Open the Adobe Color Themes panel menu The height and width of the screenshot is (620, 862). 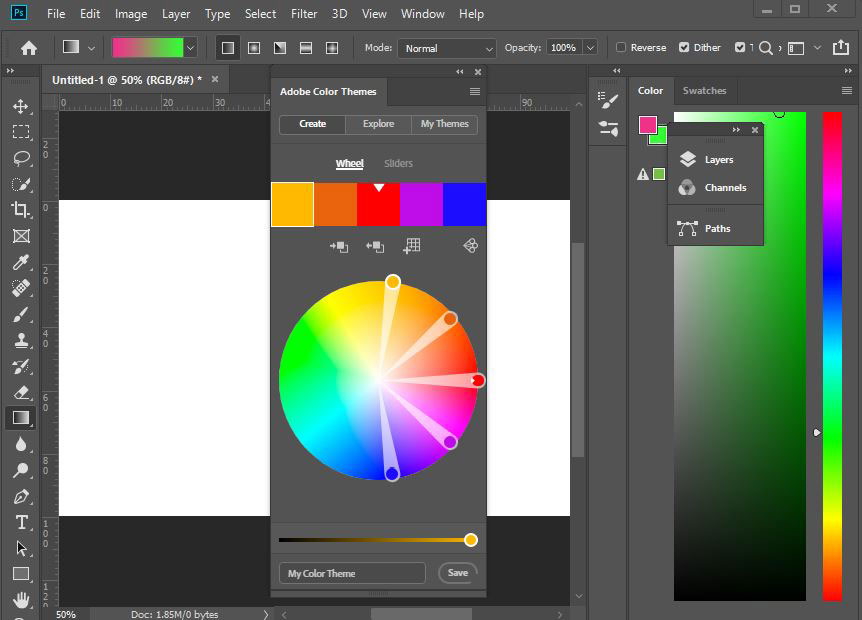(475, 92)
